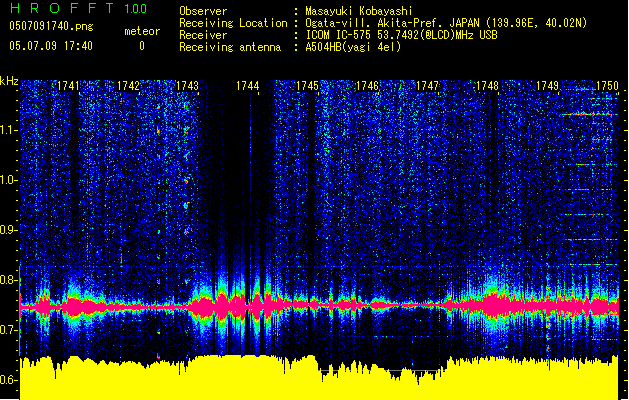The height and width of the screenshot is (400, 629).
Task: Click the 0.9 kHz axis label
Action: [8, 230]
